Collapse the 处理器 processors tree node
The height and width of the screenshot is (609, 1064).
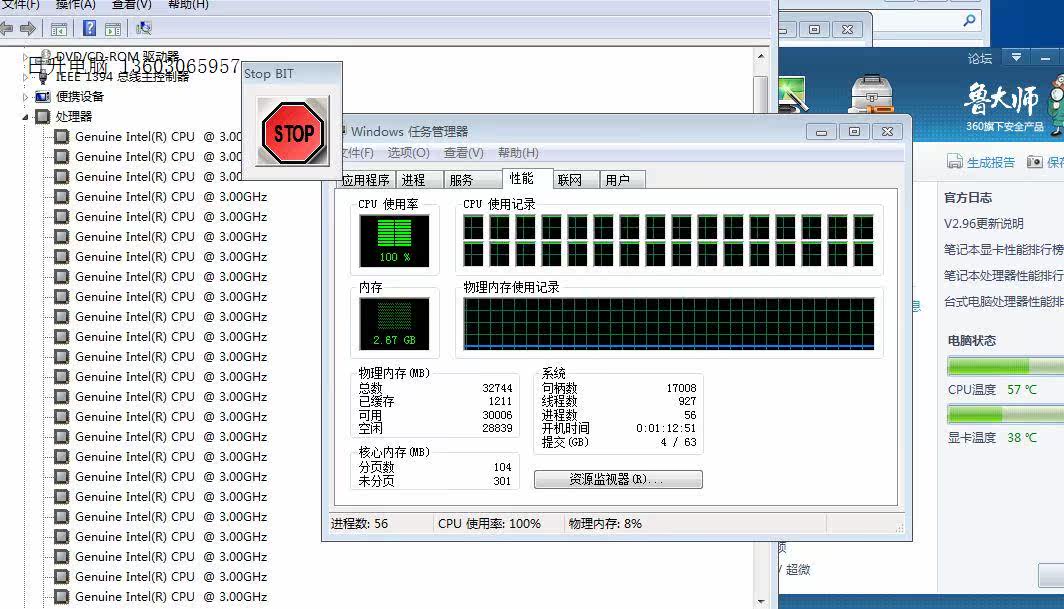pyautogui.click(x=26, y=117)
